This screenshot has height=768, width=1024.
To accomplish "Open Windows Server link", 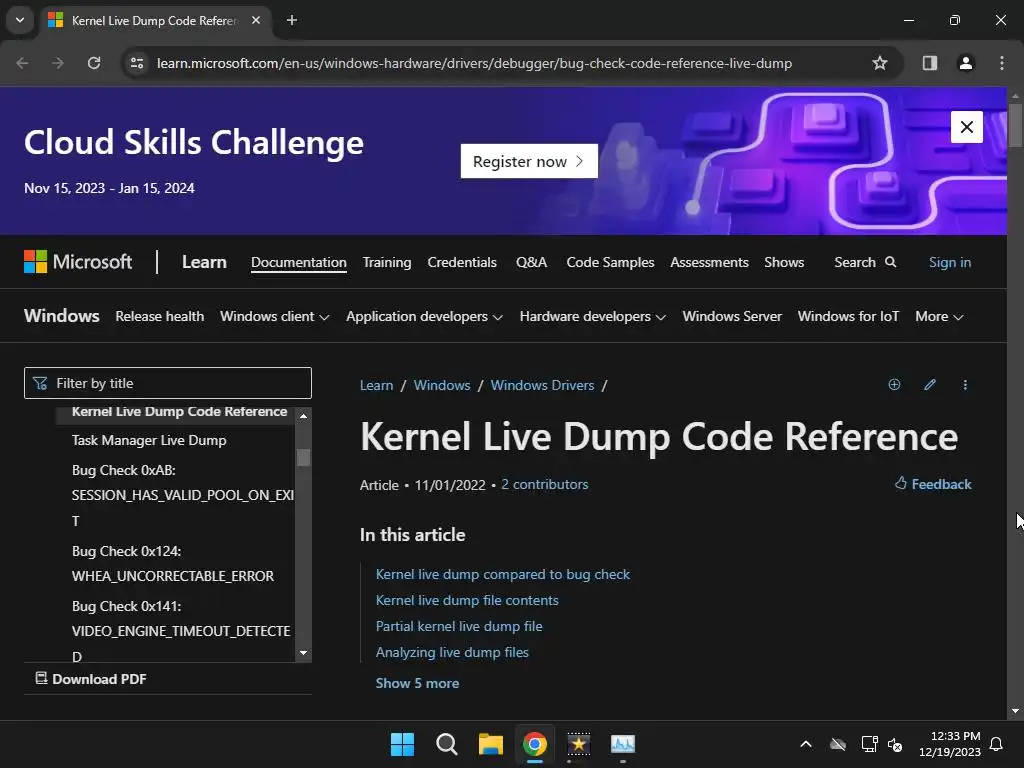I will 731,316.
